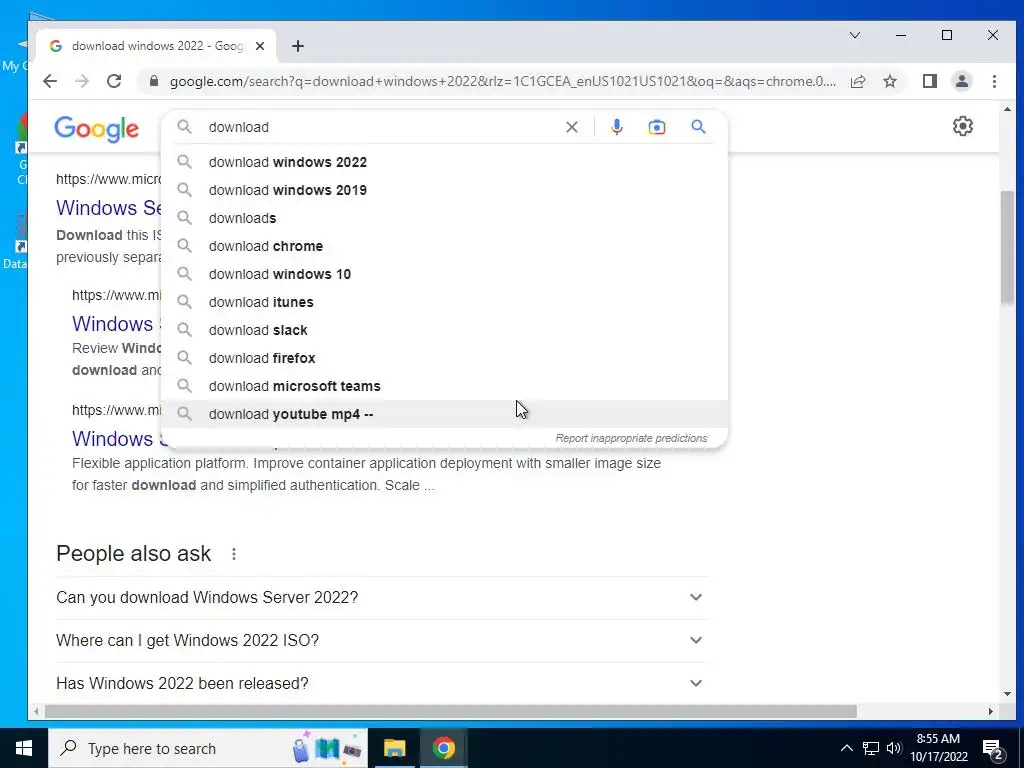
Task: Open the Windows Start menu
Action: click(24, 748)
